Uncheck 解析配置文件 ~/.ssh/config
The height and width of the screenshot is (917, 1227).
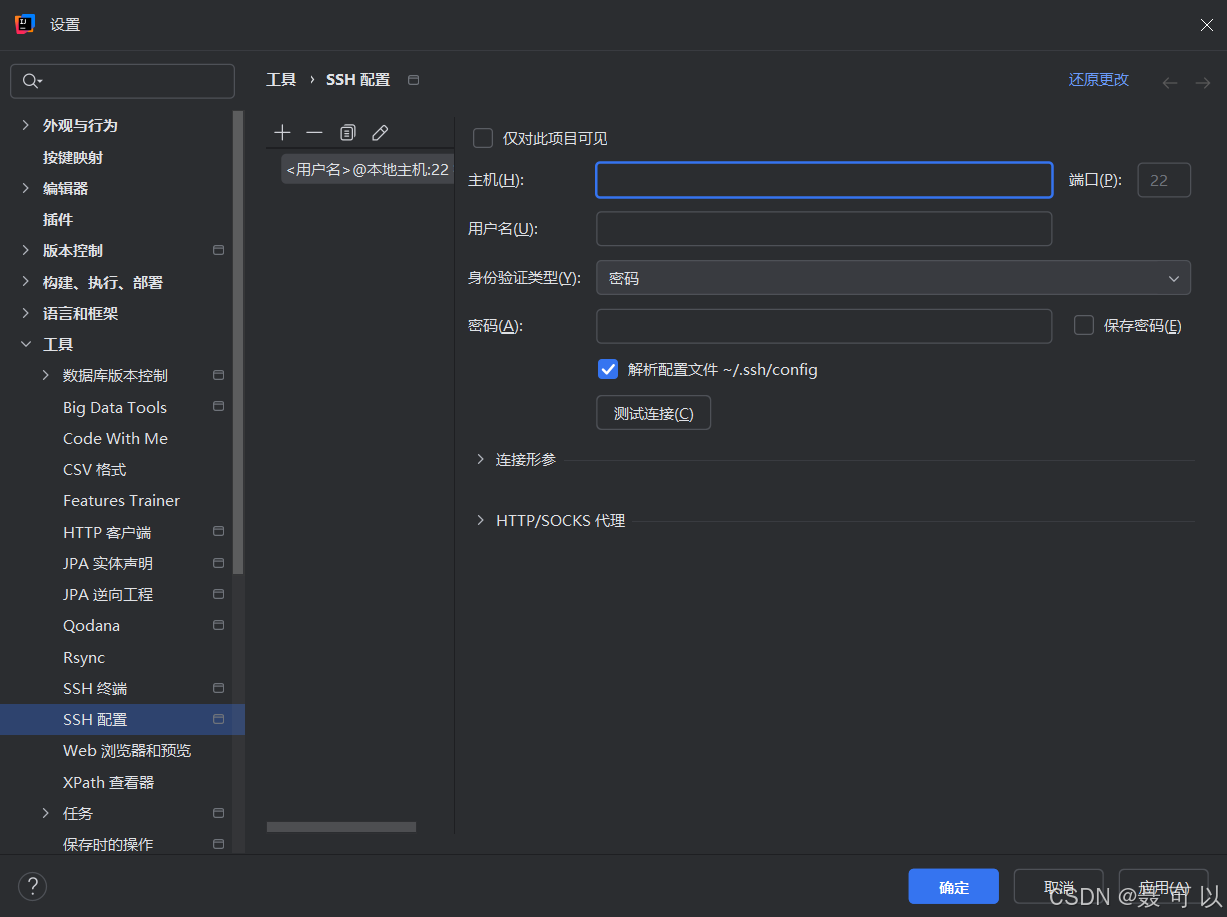pyautogui.click(x=608, y=369)
